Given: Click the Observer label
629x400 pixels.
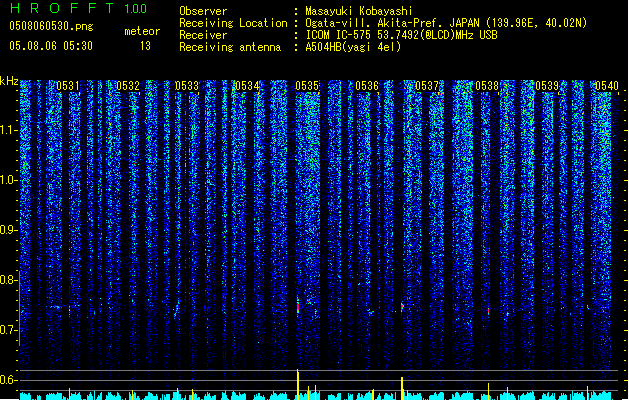Looking at the screenshot, I should 203,11.
